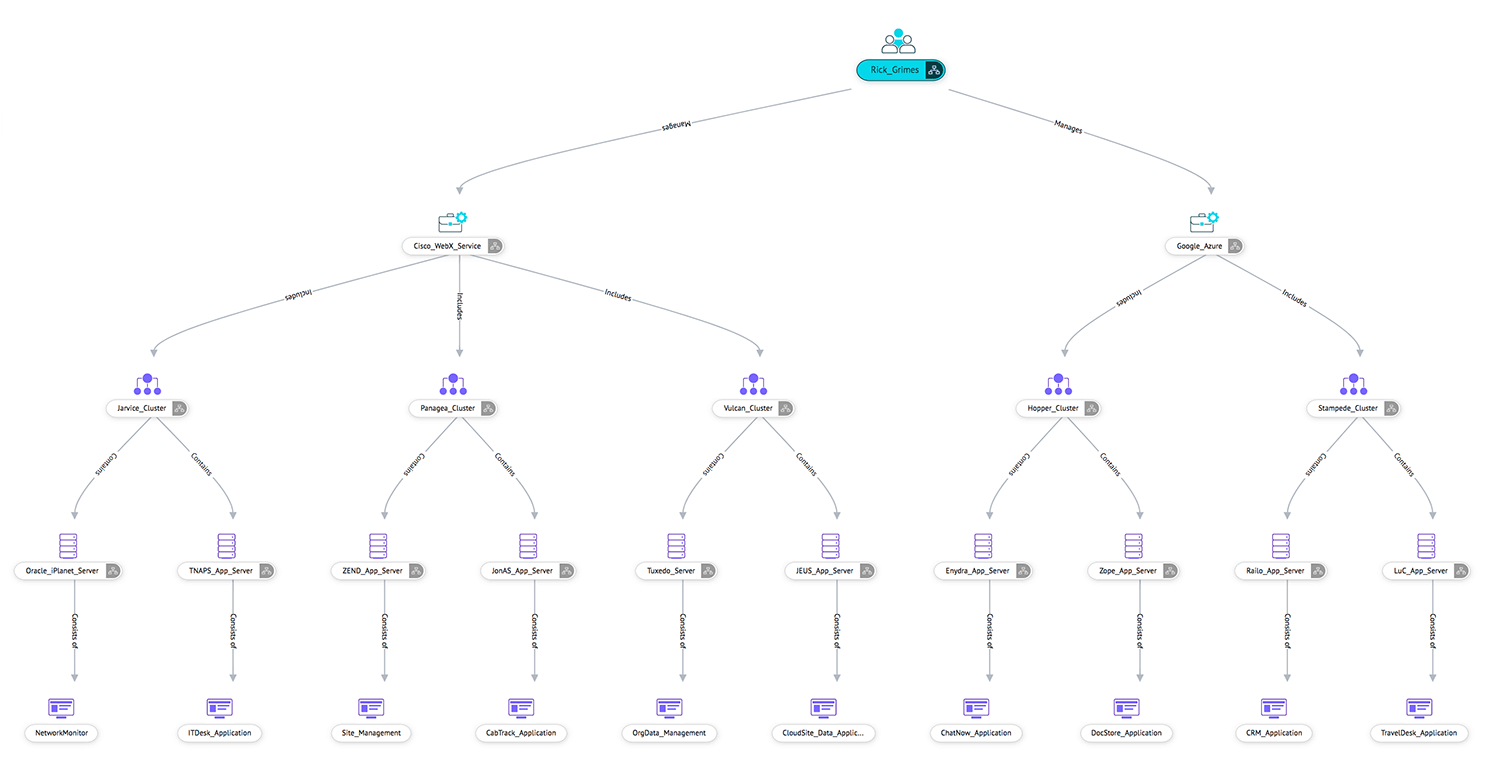The width and height of the screenshot is (1500, 766).
Task: Collapse Jarvice_Cluster using its hierarchy button
Action: 179,408
